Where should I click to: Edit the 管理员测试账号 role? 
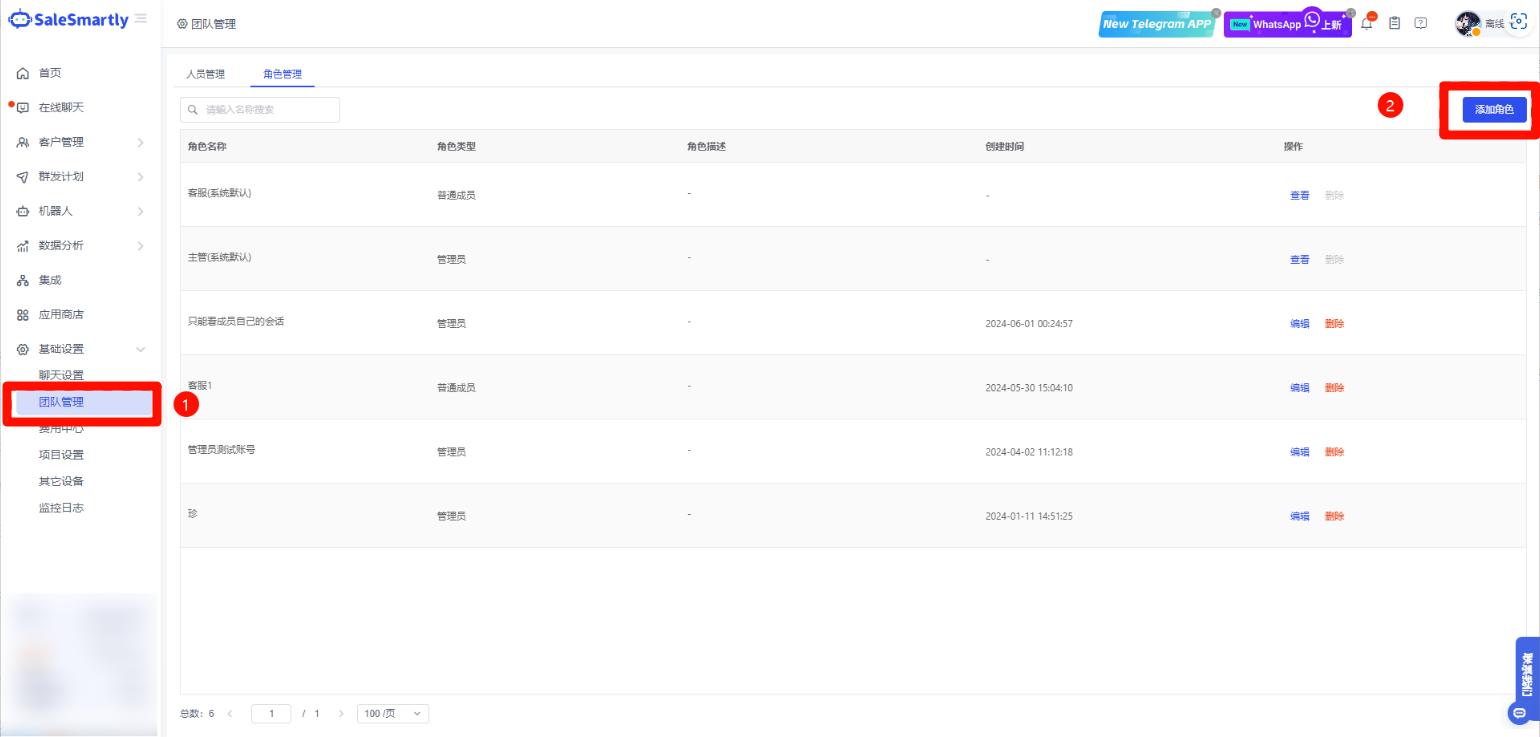(1299, 452)
